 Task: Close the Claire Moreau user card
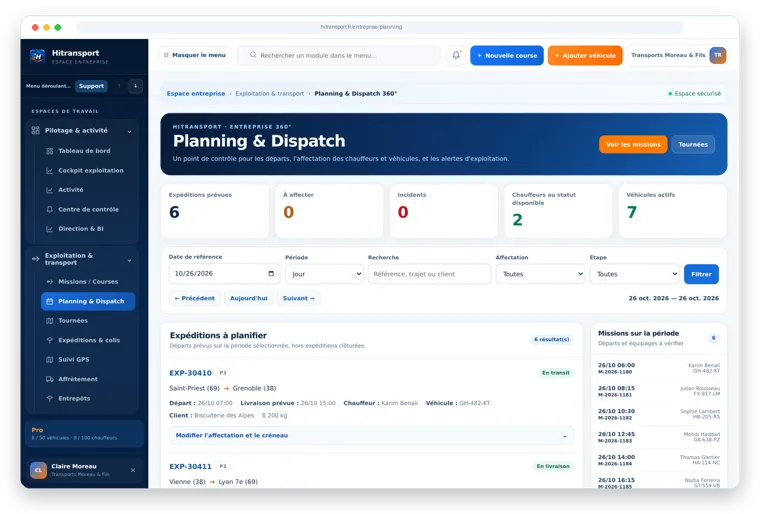point(133,470)
